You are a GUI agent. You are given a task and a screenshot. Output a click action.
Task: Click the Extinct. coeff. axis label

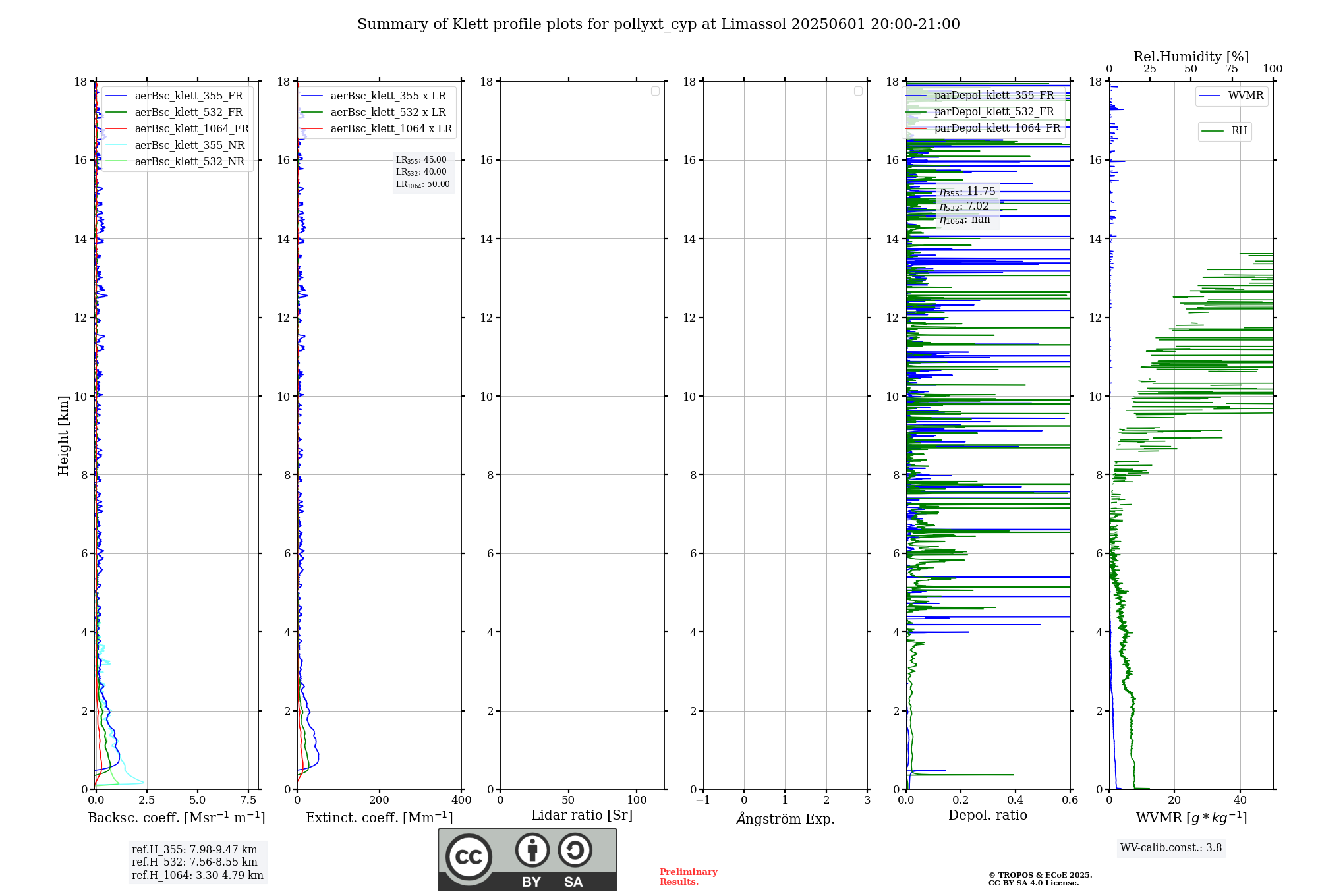click(x=380, y=818)
